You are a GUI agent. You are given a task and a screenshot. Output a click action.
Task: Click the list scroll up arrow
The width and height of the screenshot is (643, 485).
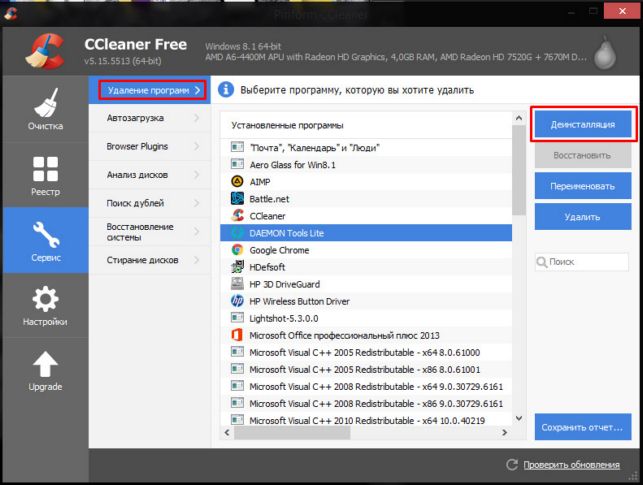click(519, 118)
